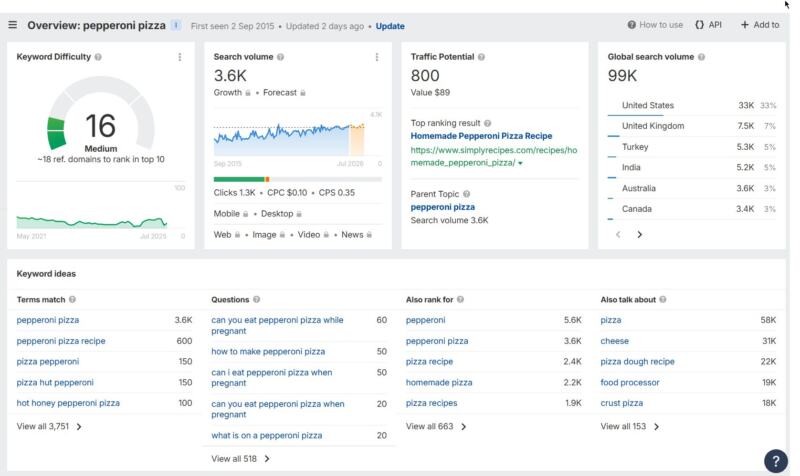Open hot honey pepperoni pizza keyword
The height and width of the screenshot is (476, 800).
(x=68, y=403)
